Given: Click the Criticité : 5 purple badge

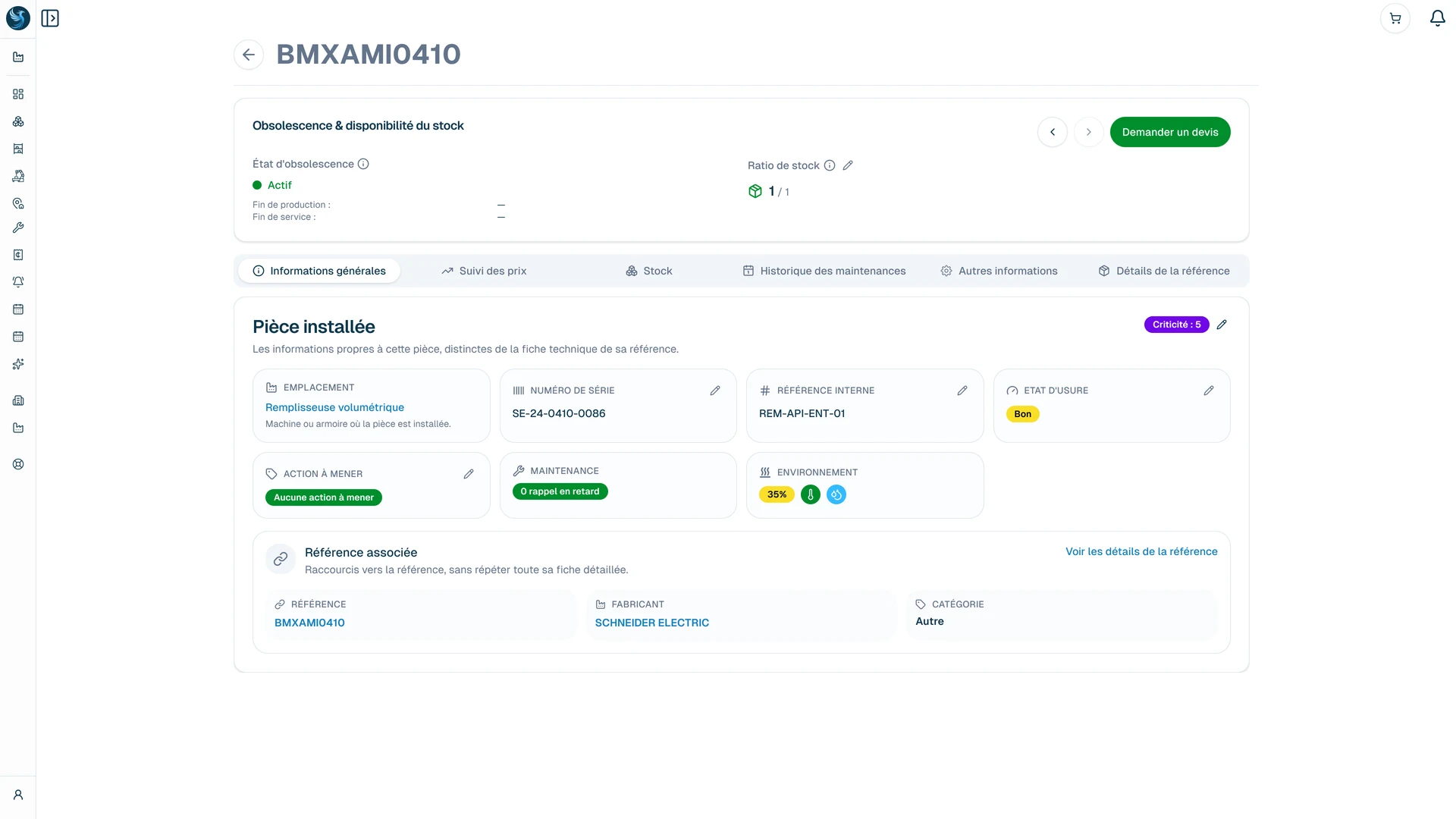Looking at the screenshot, I should [x=1177, y=325].
